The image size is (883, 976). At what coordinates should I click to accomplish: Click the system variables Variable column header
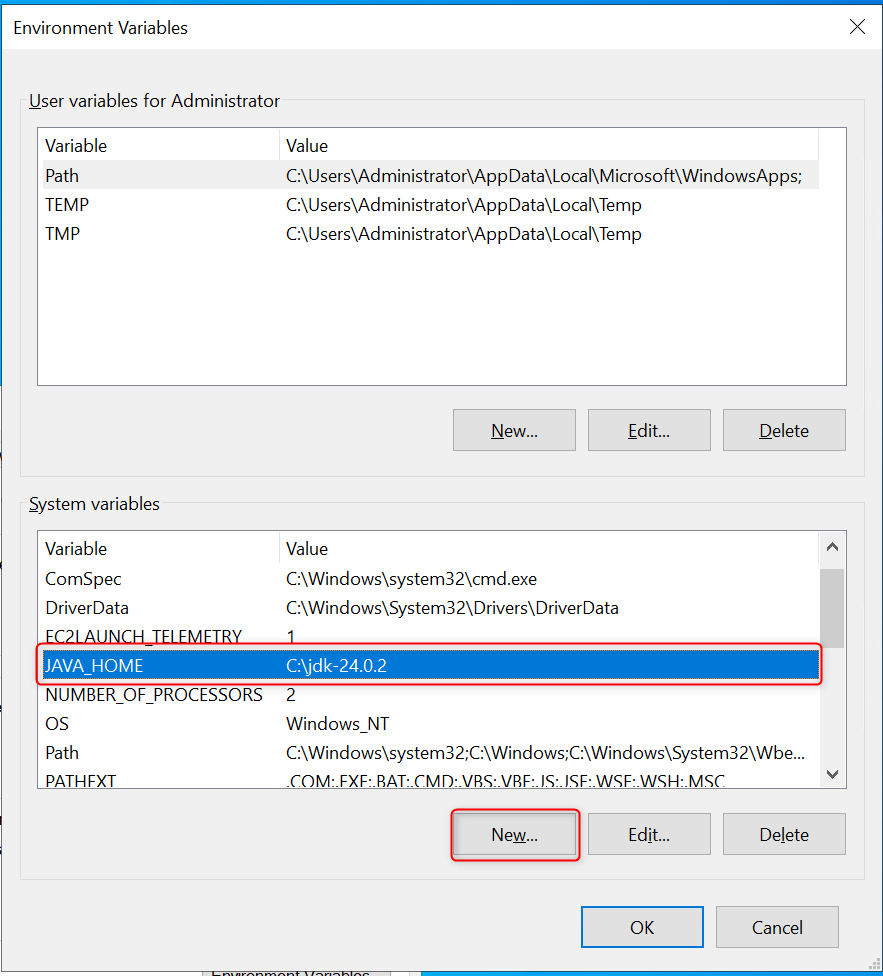160,549
